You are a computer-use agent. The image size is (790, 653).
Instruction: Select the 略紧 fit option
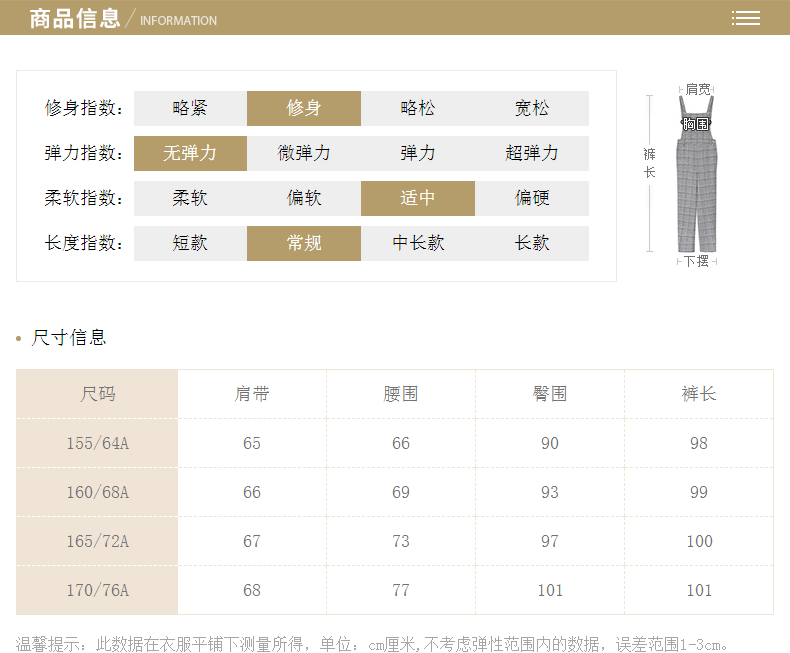coord(190,108)
